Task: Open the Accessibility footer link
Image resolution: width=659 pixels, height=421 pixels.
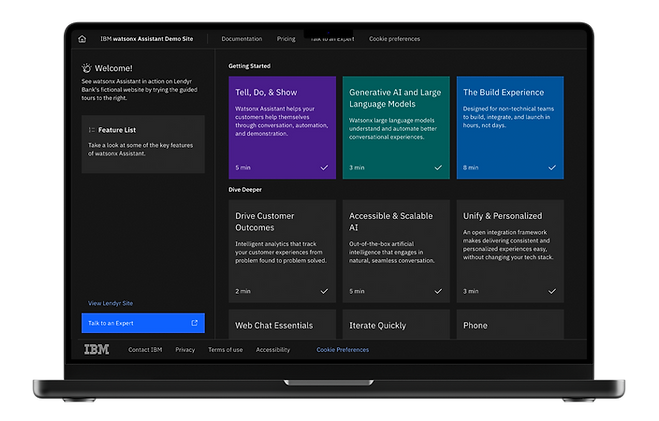Action: click(x=273, y=350)
